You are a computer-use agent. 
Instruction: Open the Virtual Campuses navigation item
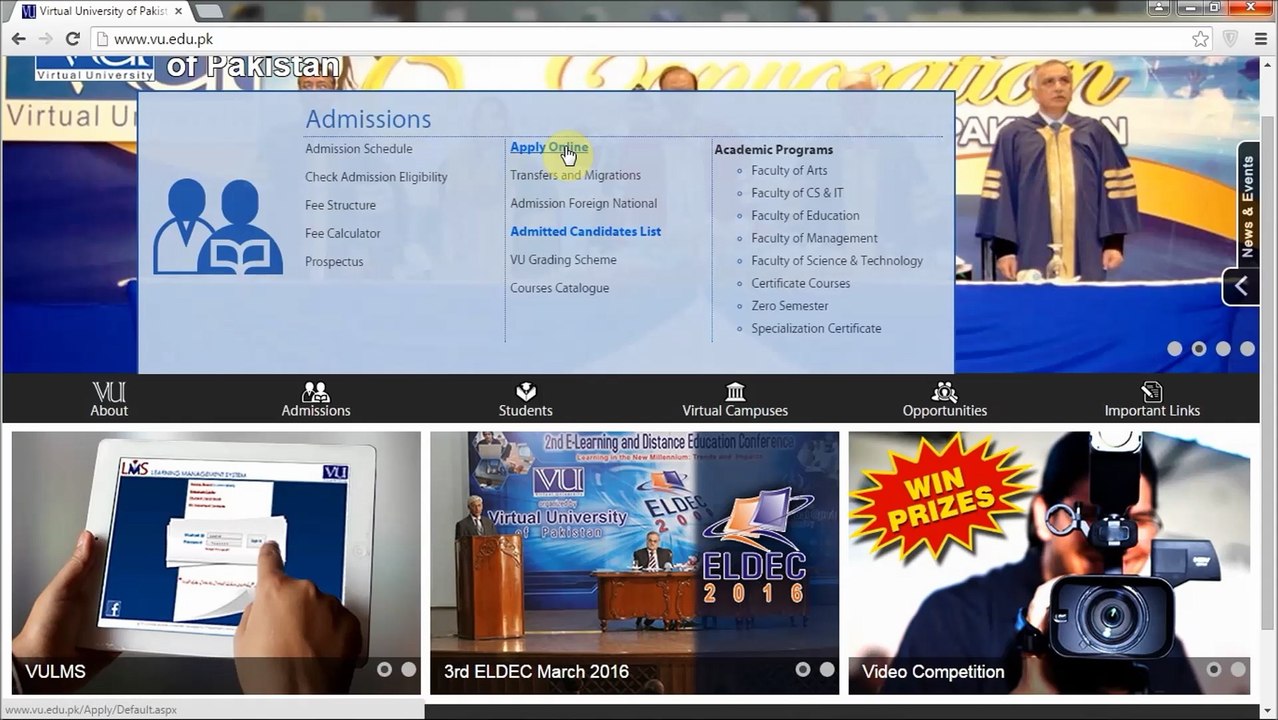click(x=735, y=399)
